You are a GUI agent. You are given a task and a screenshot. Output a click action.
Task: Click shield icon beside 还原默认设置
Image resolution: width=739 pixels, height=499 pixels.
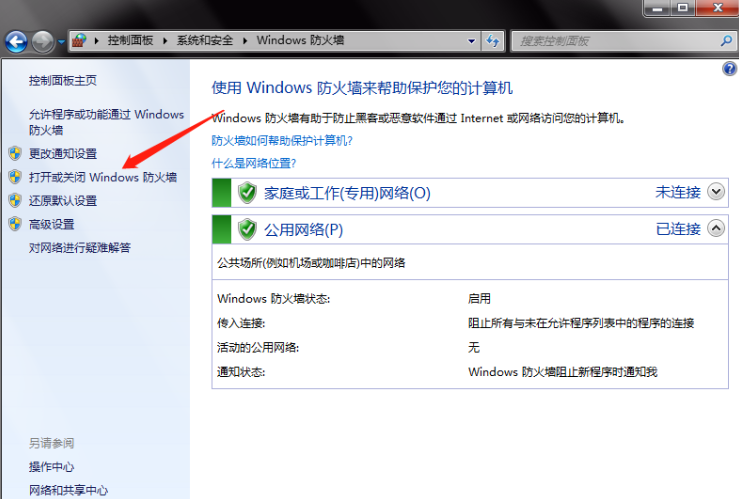pyautogui.click(x=15, y=200)
